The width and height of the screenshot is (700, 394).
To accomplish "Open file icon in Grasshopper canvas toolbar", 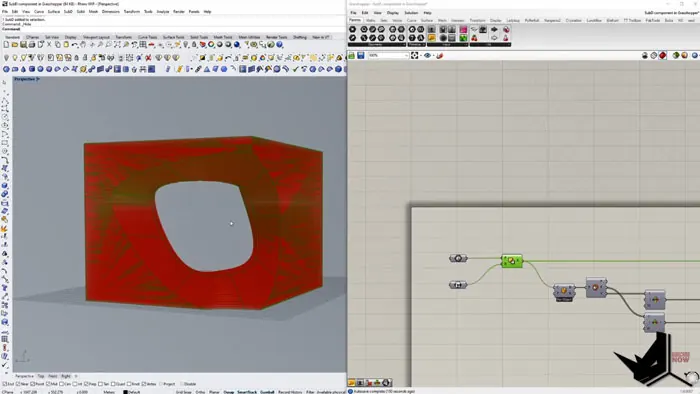I will (352, 56).
